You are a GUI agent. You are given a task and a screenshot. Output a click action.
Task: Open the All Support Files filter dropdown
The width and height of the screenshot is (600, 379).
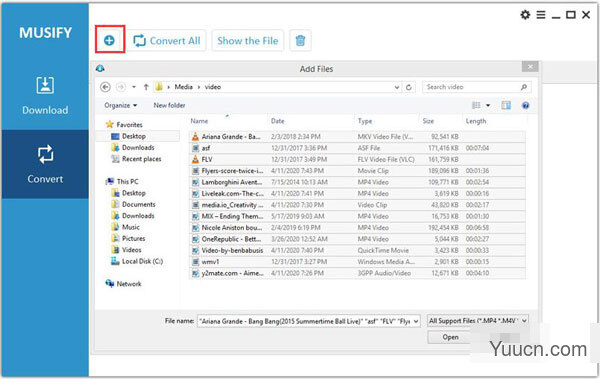pyautogui.click(x=478, y=321)
